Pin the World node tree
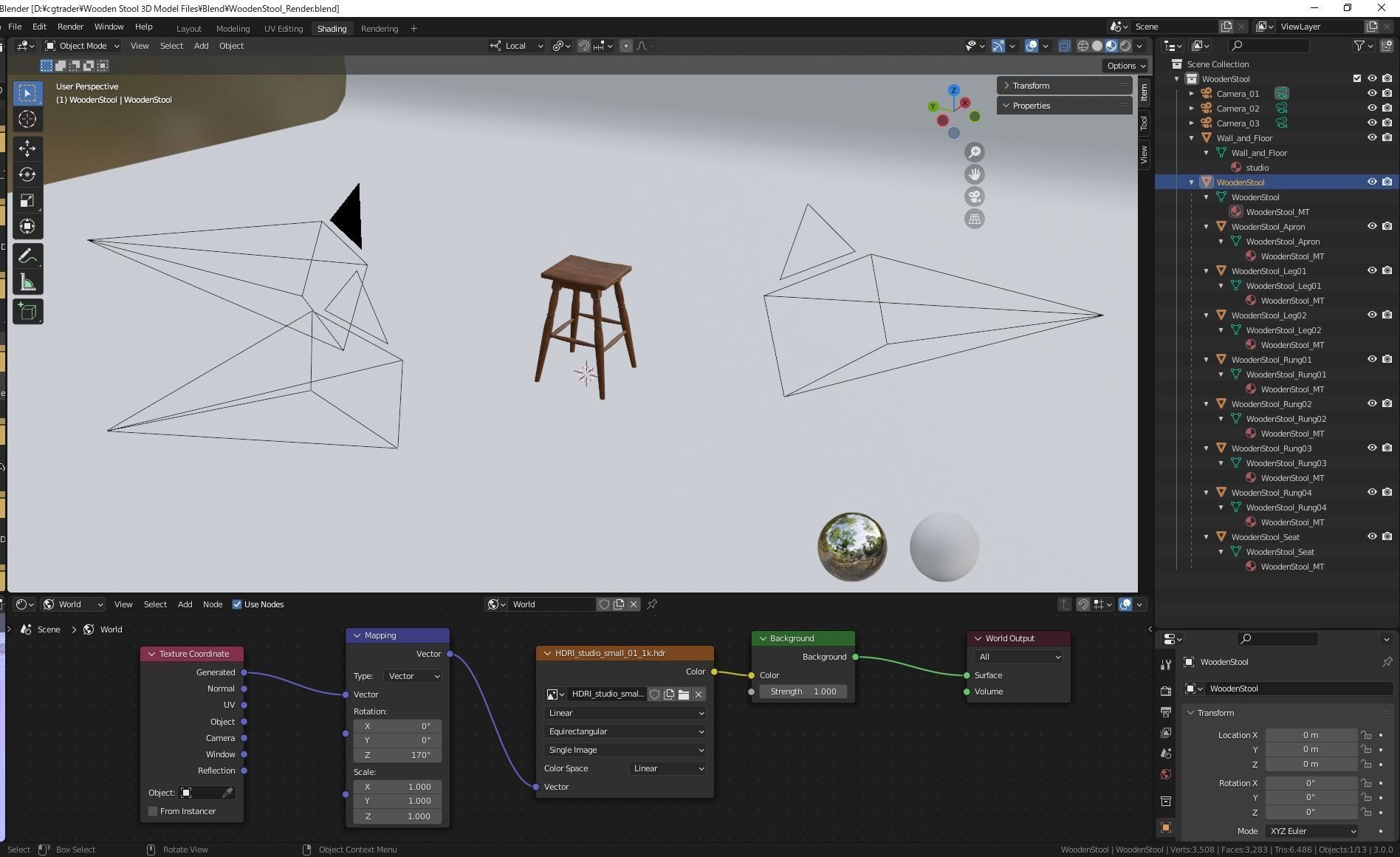This screenshot has height=857, width=1400. [x=652, y=604]
